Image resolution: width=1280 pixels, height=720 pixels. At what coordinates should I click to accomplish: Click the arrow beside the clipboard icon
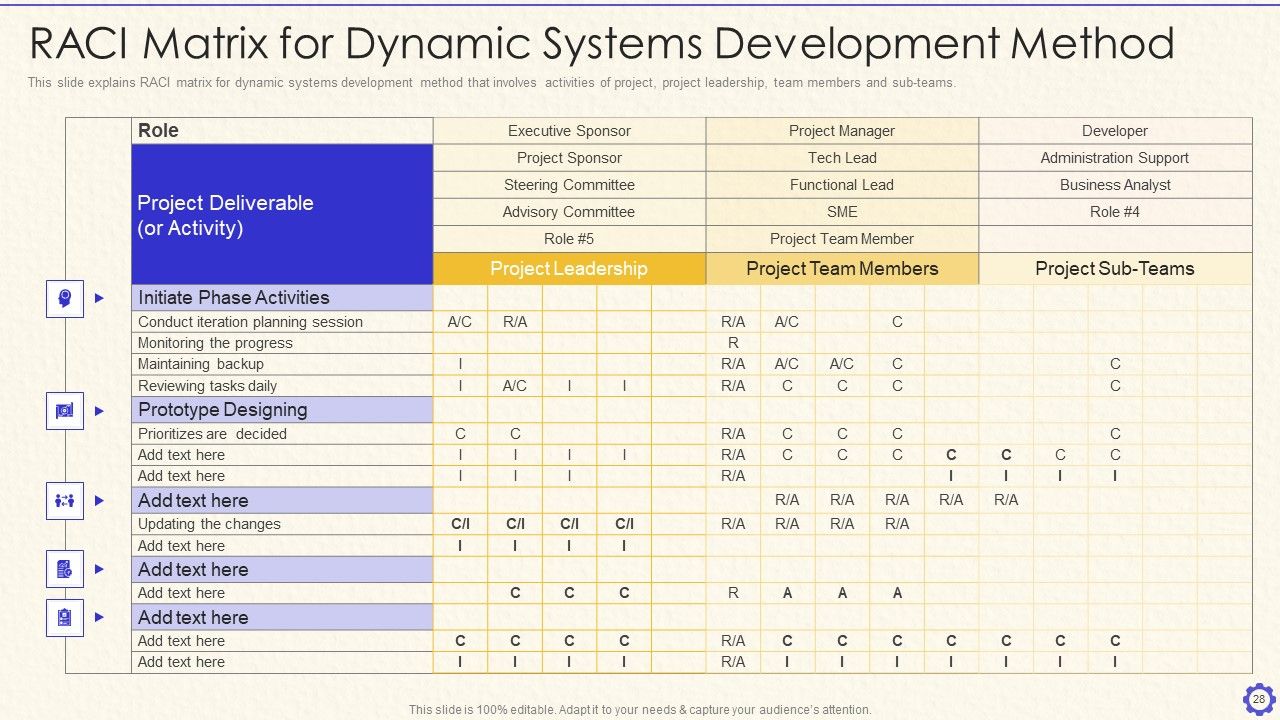coord(99,617)
